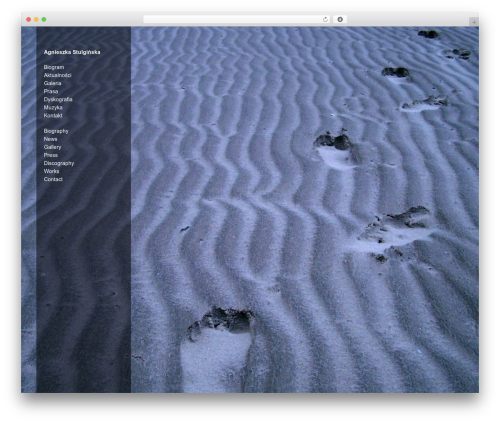Go to the Galeria page
This screenshot has width=500, height=423.
(x=52, y=83)
